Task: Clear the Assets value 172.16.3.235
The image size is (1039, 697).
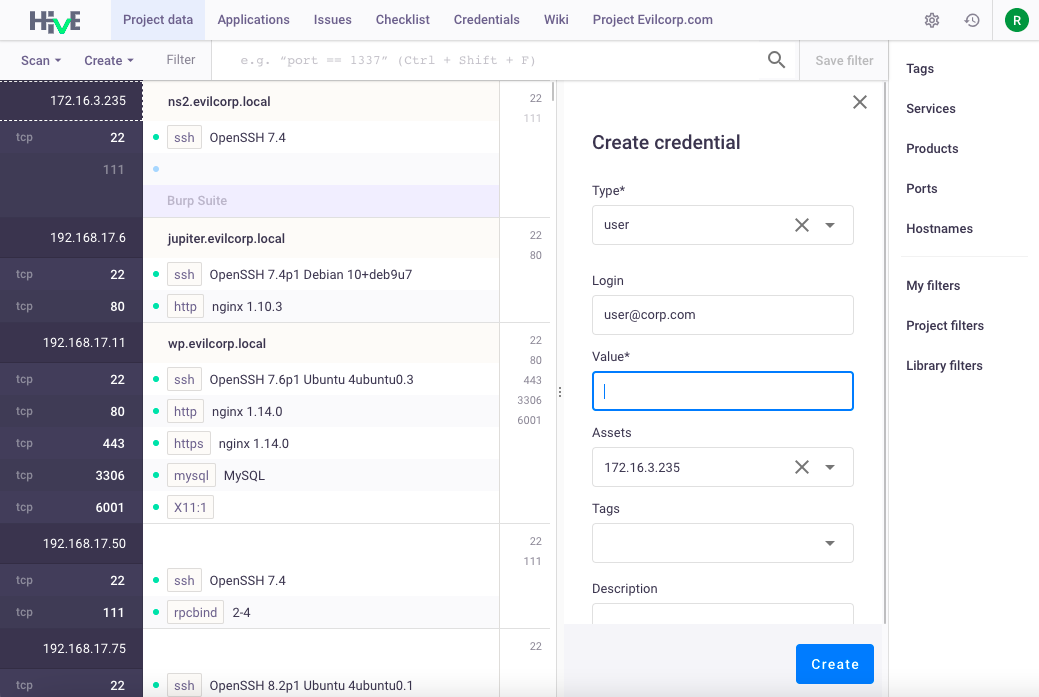Action: (x=802, y=467)
